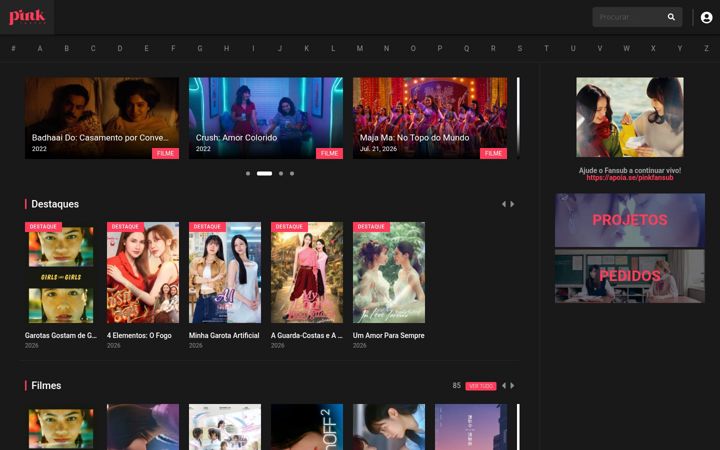Open 4 Elementos: O Fogo poster
Screen dimensions: 720x450
(x=143, y=273)
